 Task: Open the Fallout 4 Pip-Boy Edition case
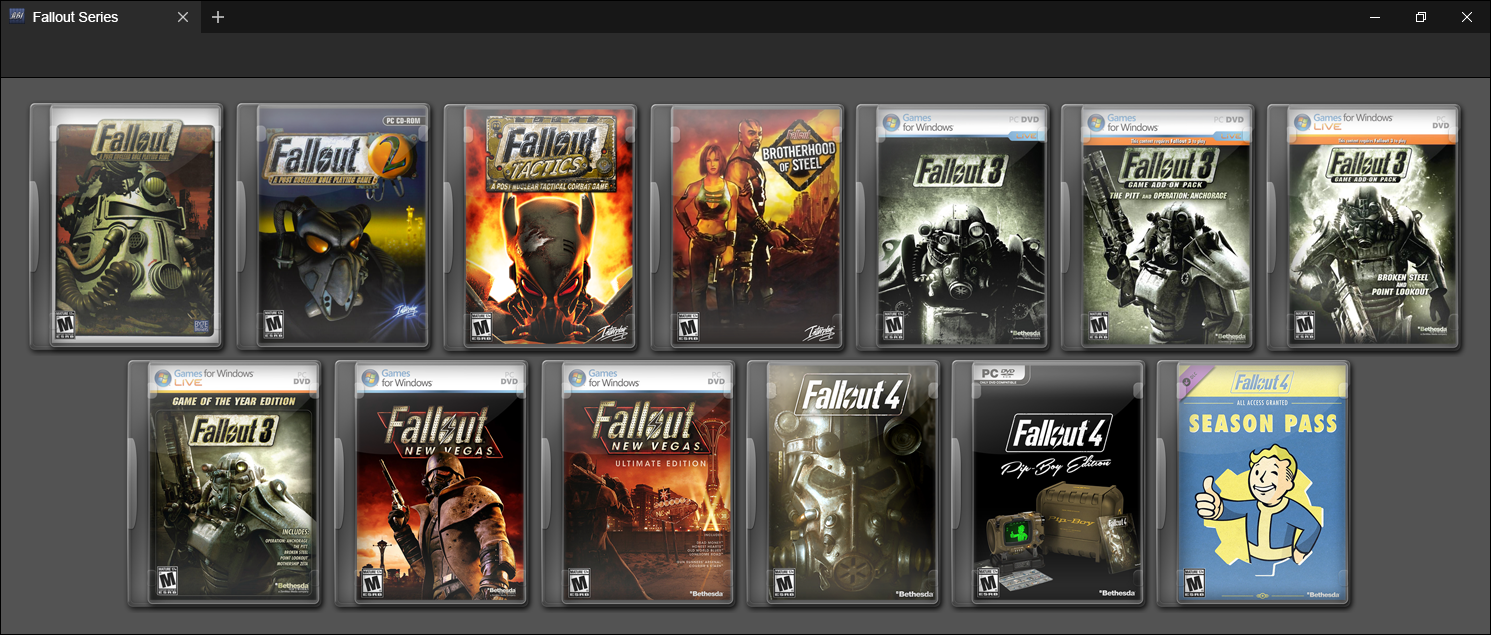1049,483
